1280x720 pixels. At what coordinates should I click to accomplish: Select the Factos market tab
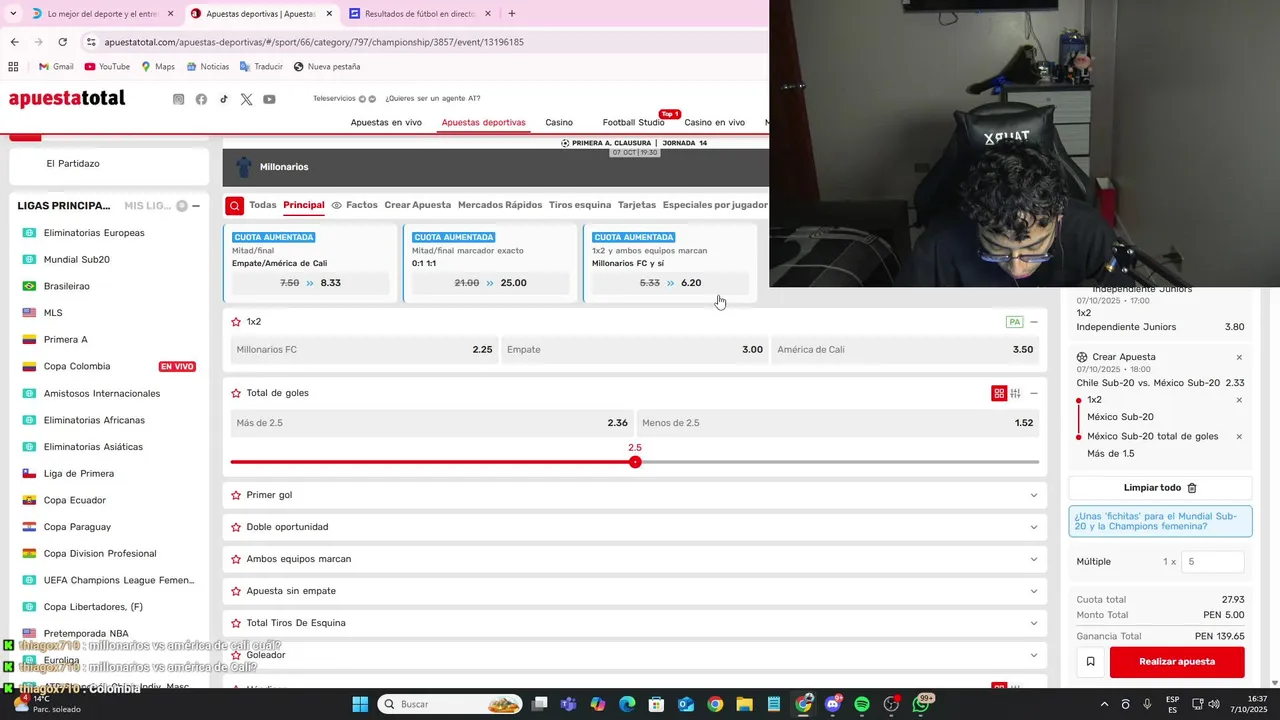coord(355,205)
